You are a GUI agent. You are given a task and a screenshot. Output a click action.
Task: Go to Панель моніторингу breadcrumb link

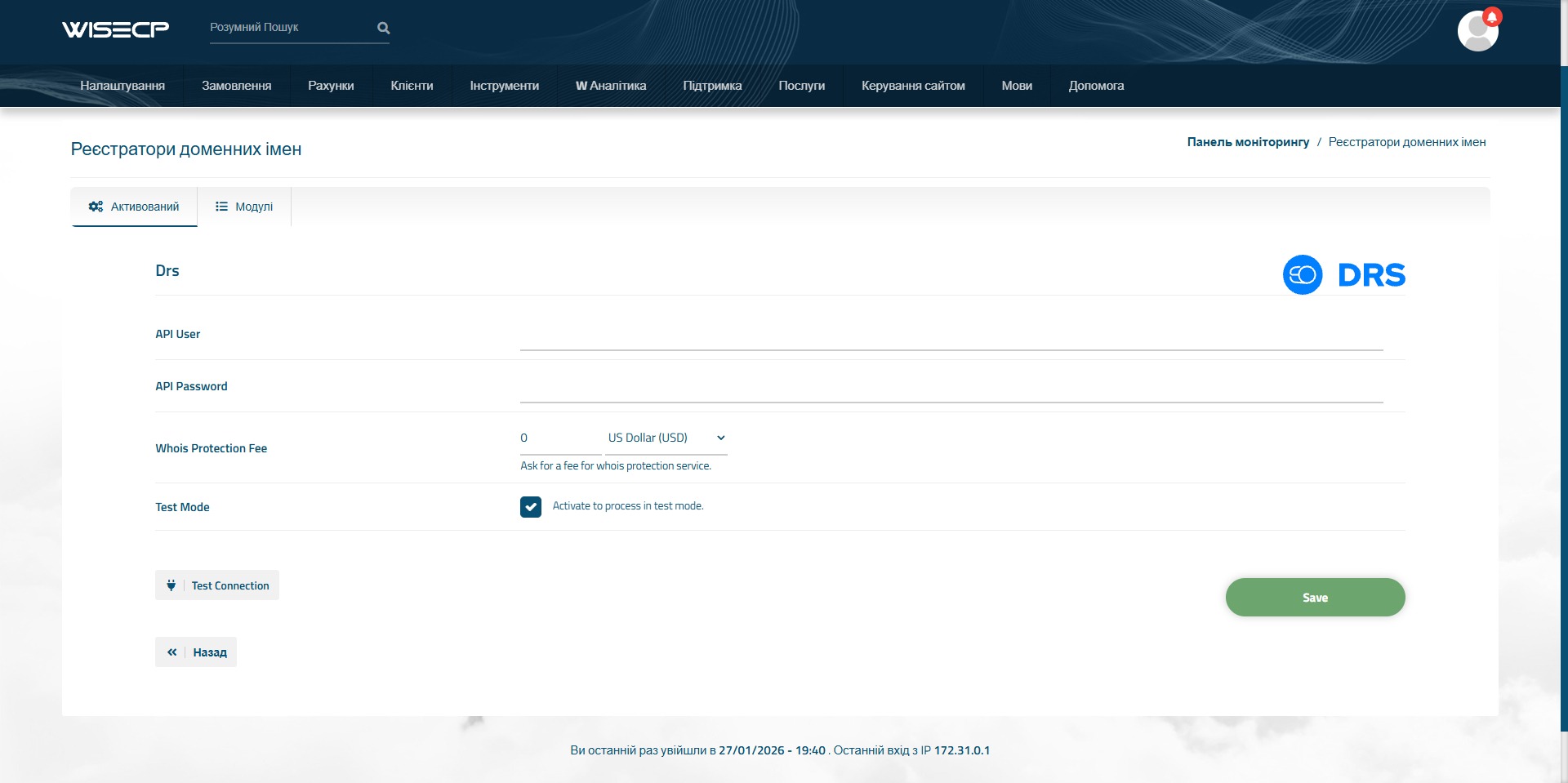tap(1247, 142)
